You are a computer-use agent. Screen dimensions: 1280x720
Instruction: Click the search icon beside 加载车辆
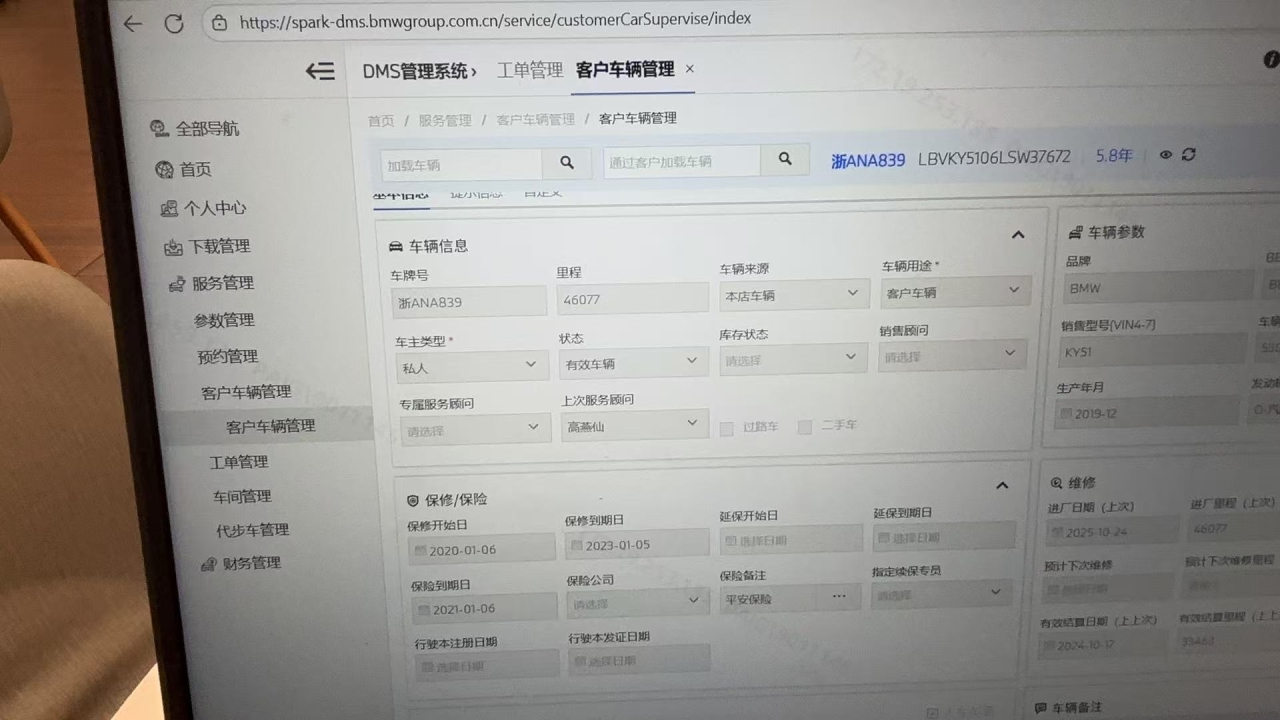pyautogui.click(x=567, y=163)
